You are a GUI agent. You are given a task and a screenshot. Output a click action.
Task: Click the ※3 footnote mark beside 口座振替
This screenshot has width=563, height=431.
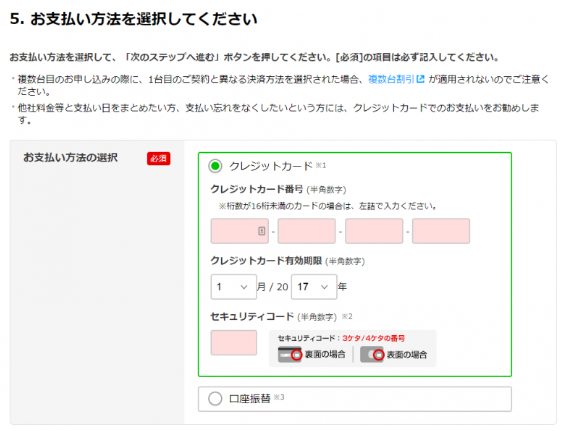tap(279, 397)
